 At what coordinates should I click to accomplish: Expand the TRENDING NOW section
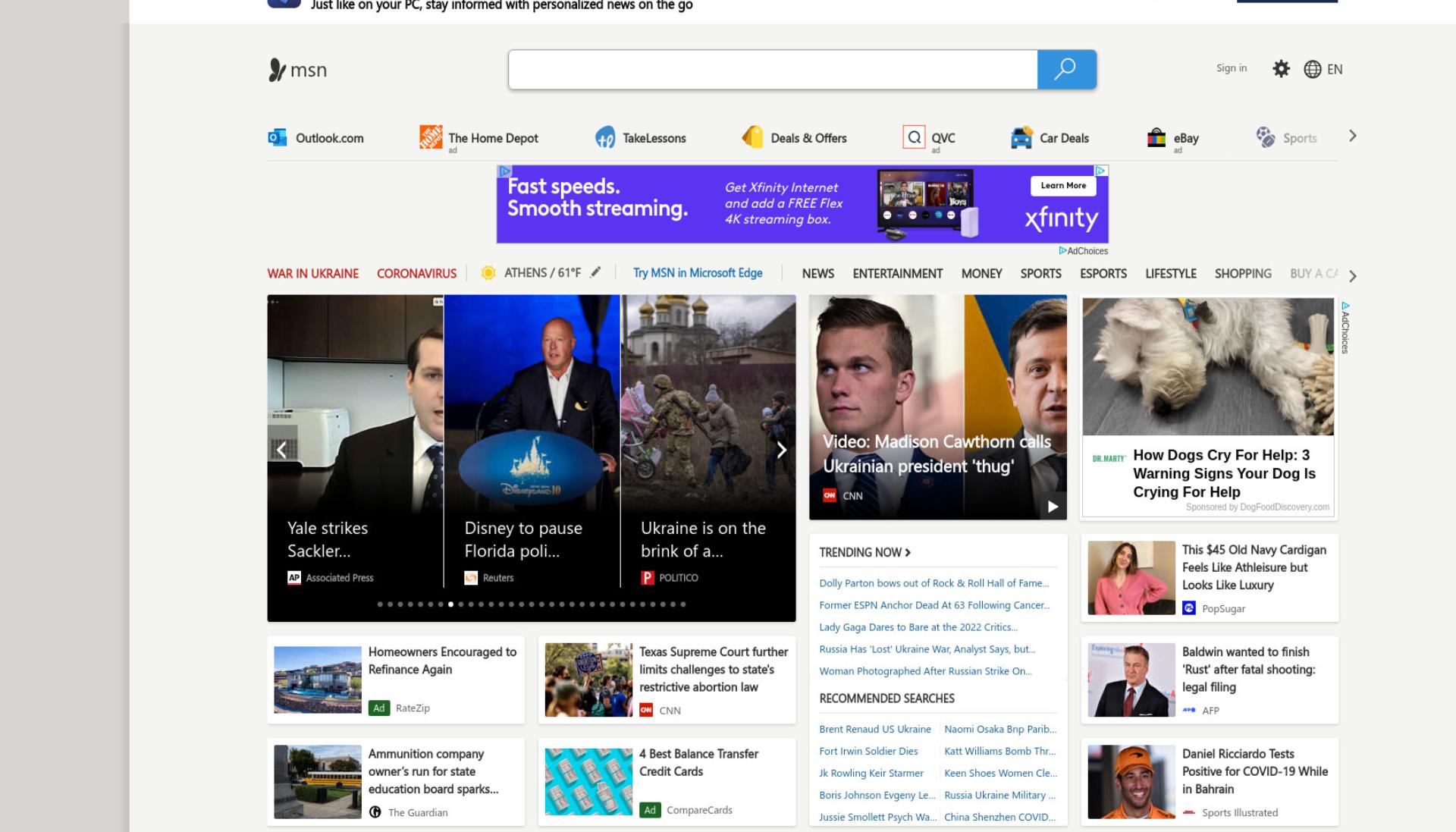tap(865, 552)
